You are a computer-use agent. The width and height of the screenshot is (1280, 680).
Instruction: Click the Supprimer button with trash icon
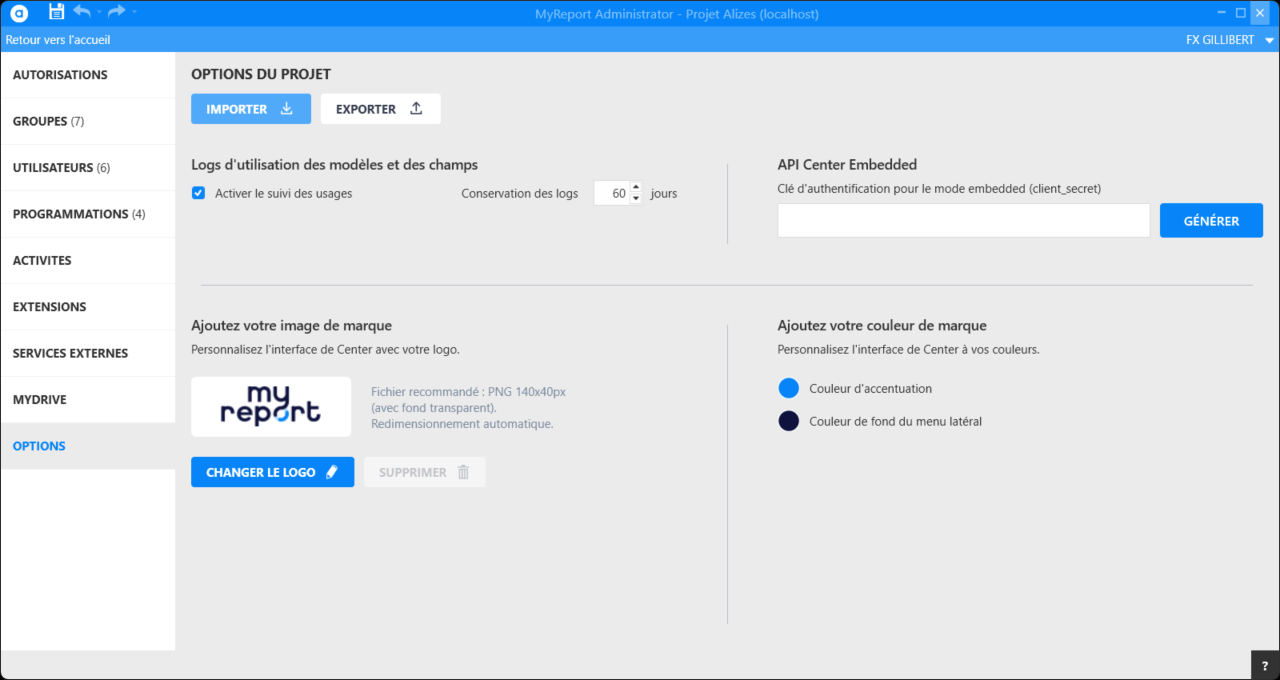tap(424, 472)
